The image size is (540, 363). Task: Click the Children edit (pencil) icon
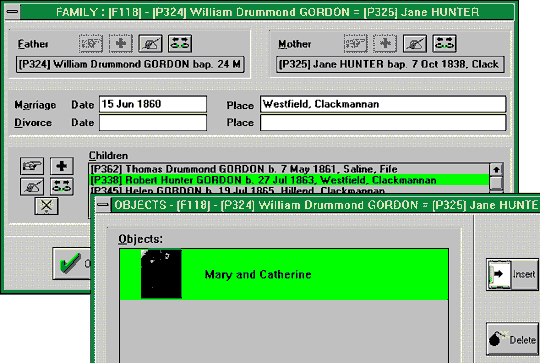tap(32, 186)
